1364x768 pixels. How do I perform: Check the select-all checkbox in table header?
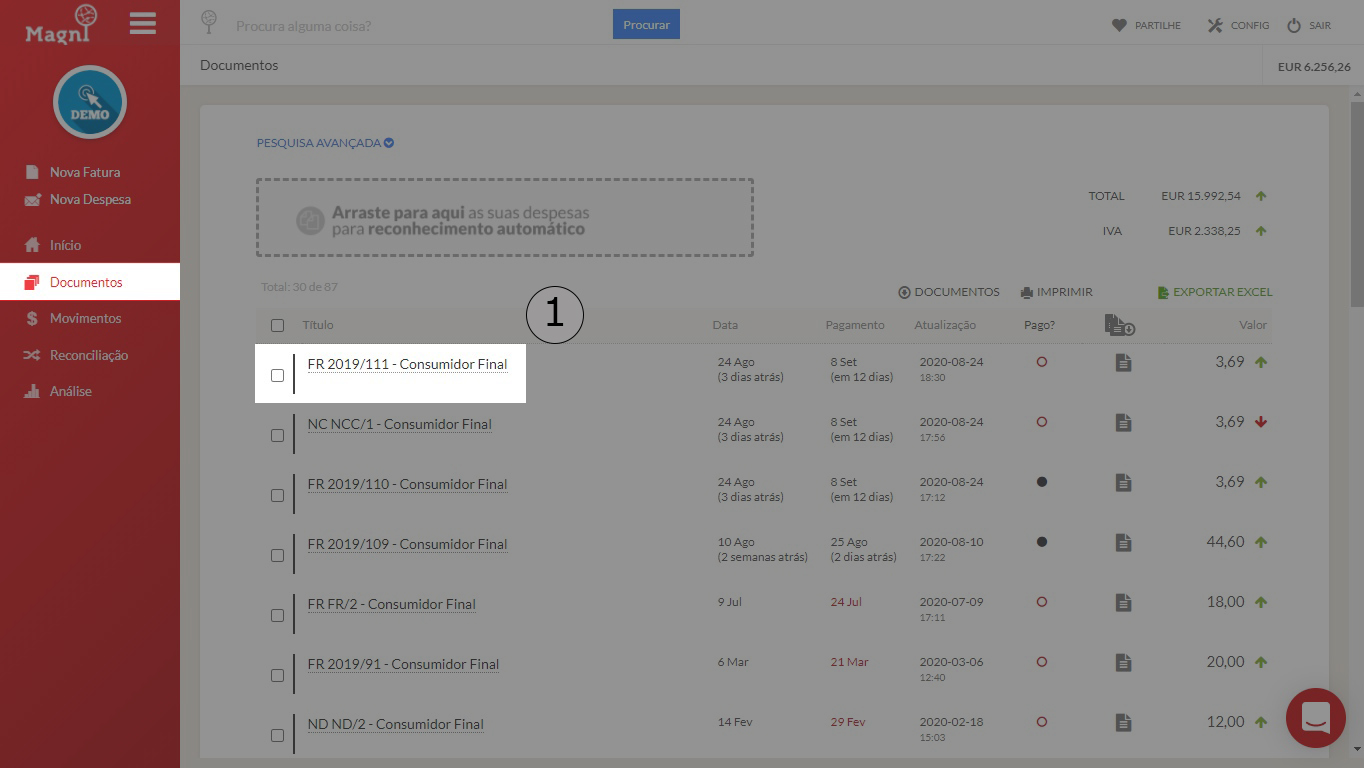[277, 325]
